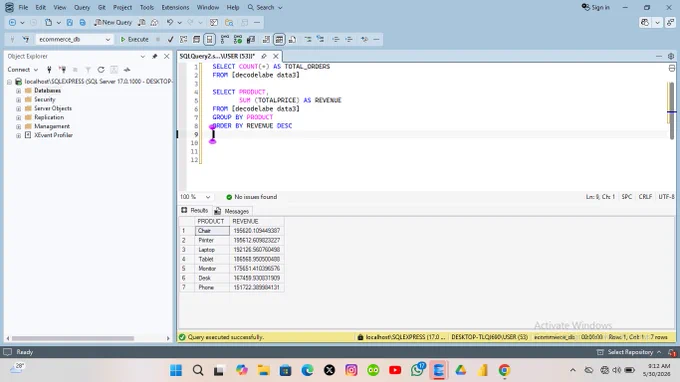680x382 pixels.
Task: Switch to the Messages tab
Action: (232, 211)
